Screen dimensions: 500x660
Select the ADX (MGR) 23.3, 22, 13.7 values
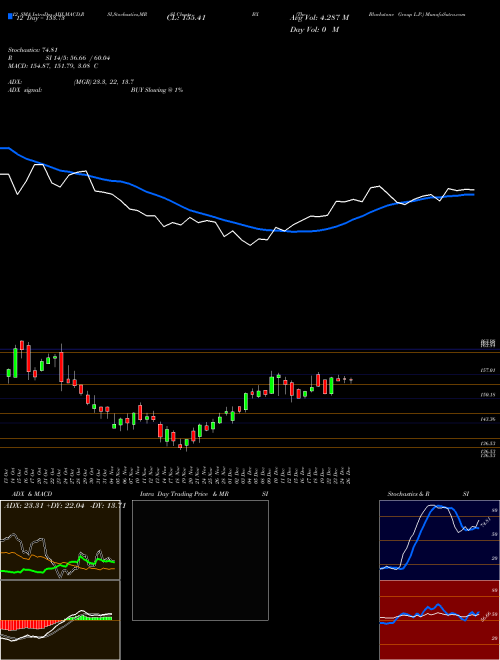tap(104, 82)
